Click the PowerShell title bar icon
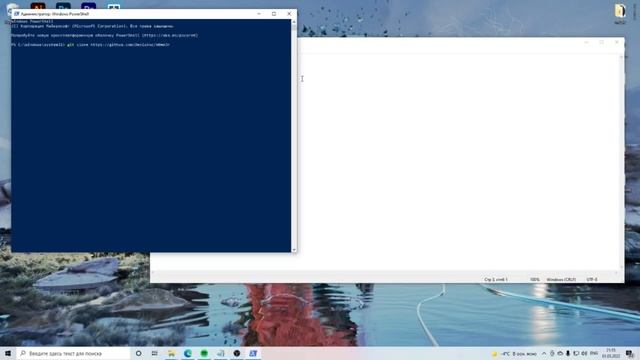Screen dimensions: 640x360 16,14
